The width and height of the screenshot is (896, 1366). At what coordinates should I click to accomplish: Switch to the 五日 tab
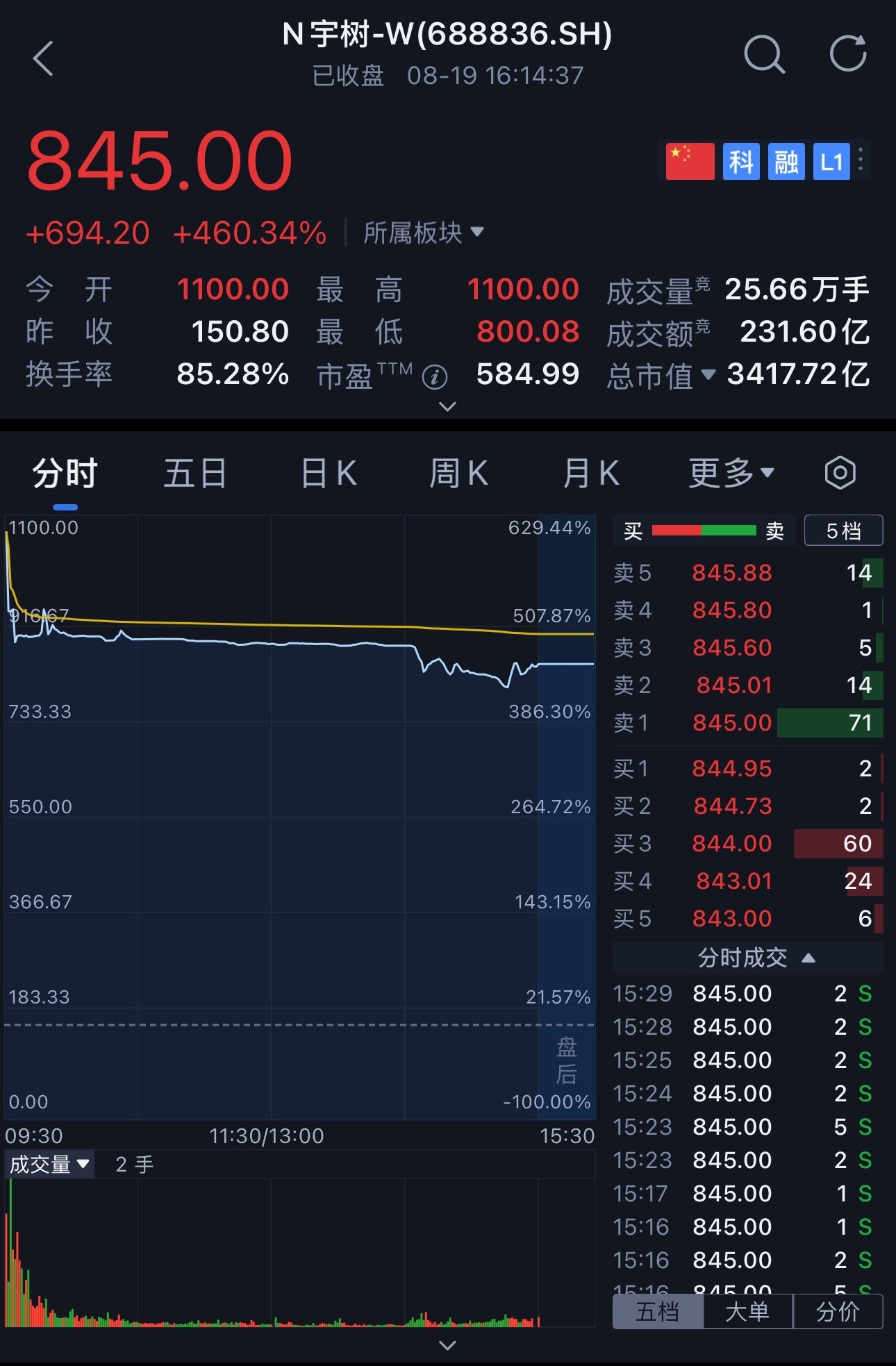pyautogui.click(x=195, y=474)
